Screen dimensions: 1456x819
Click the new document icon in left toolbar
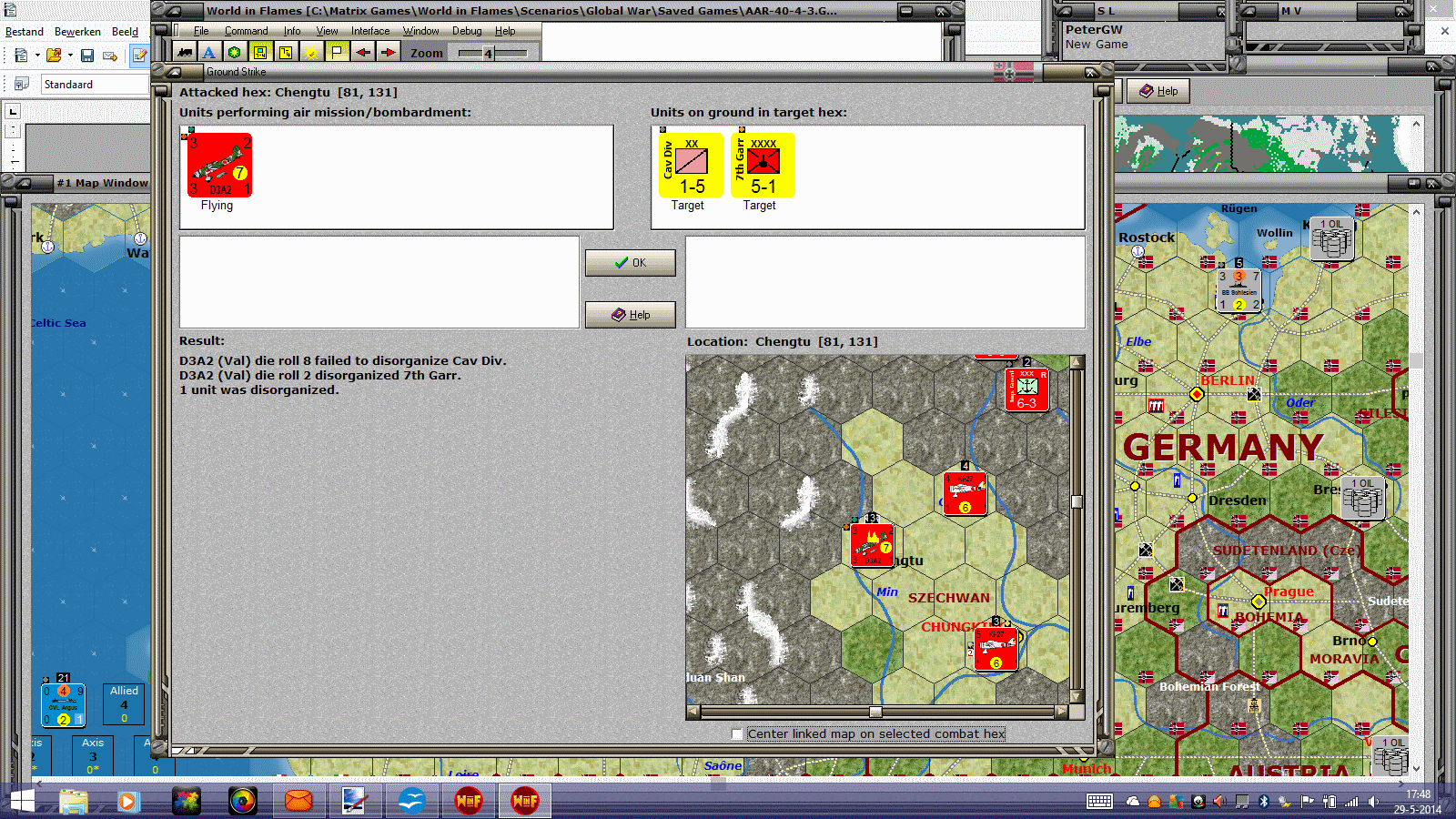coord(21,56)
